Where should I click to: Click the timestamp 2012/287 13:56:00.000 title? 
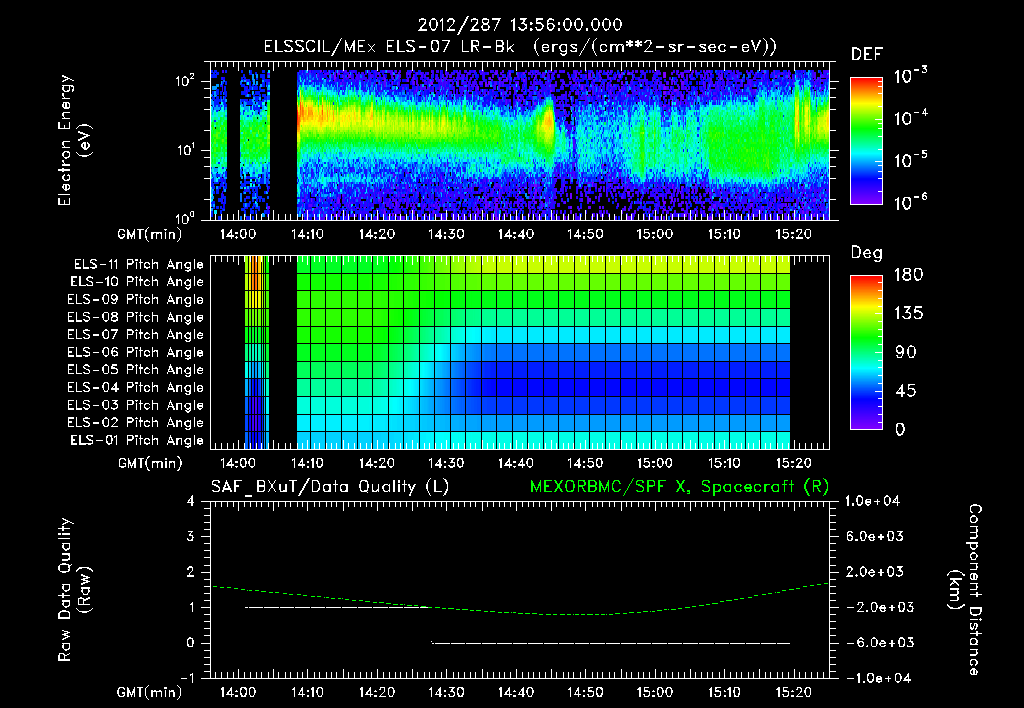click(520, 25)
